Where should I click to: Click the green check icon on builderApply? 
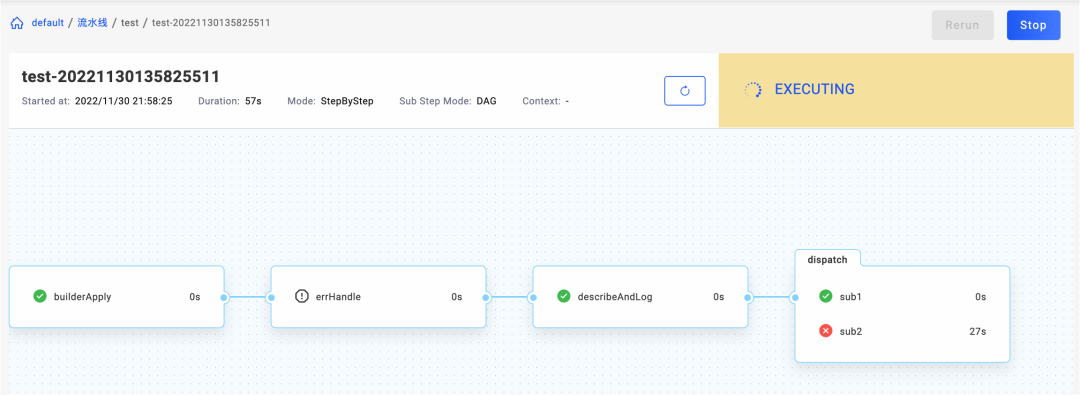coord(40,296)
